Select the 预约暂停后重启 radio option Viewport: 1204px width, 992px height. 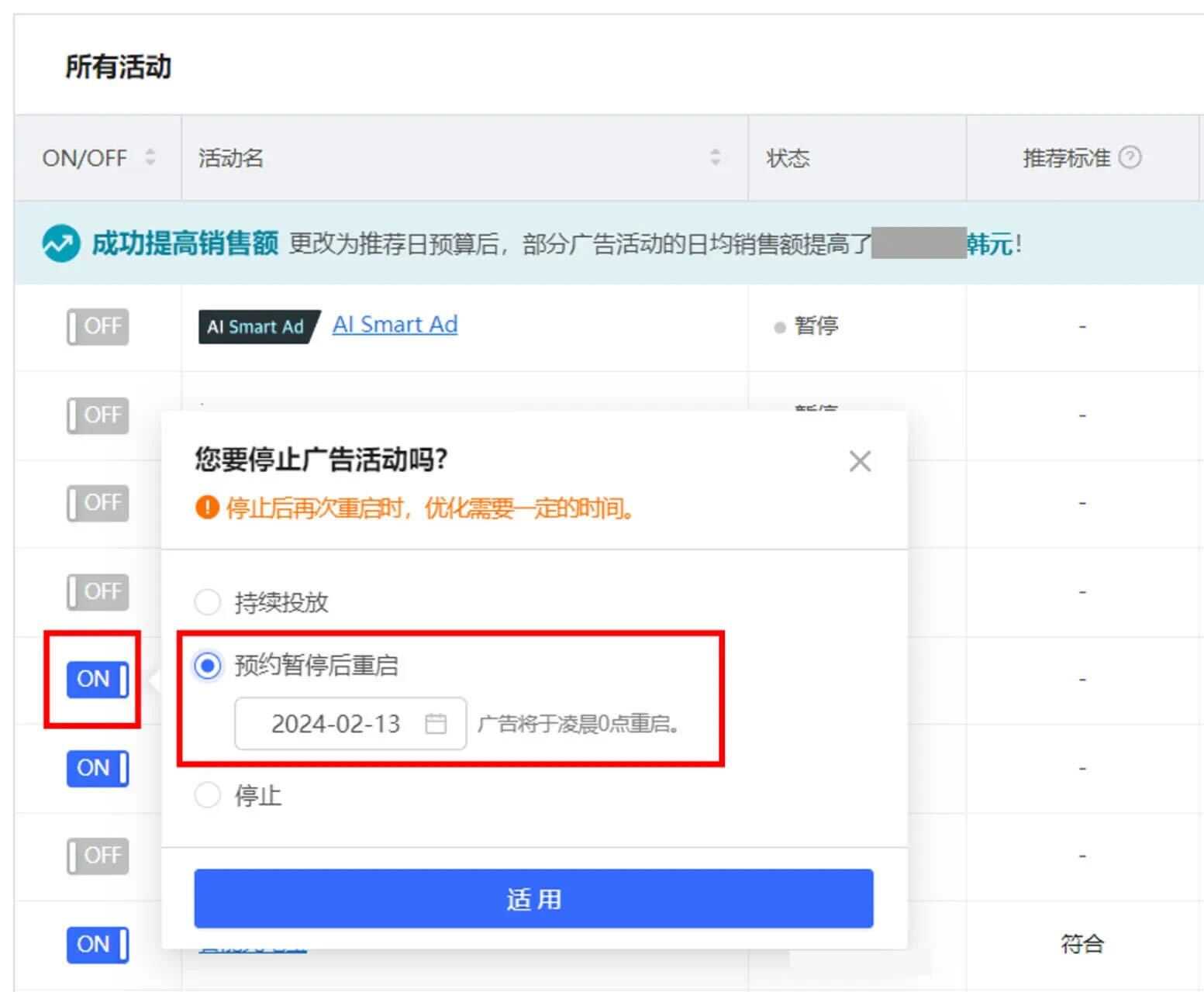pyautogui.click(x=207, y=666)
